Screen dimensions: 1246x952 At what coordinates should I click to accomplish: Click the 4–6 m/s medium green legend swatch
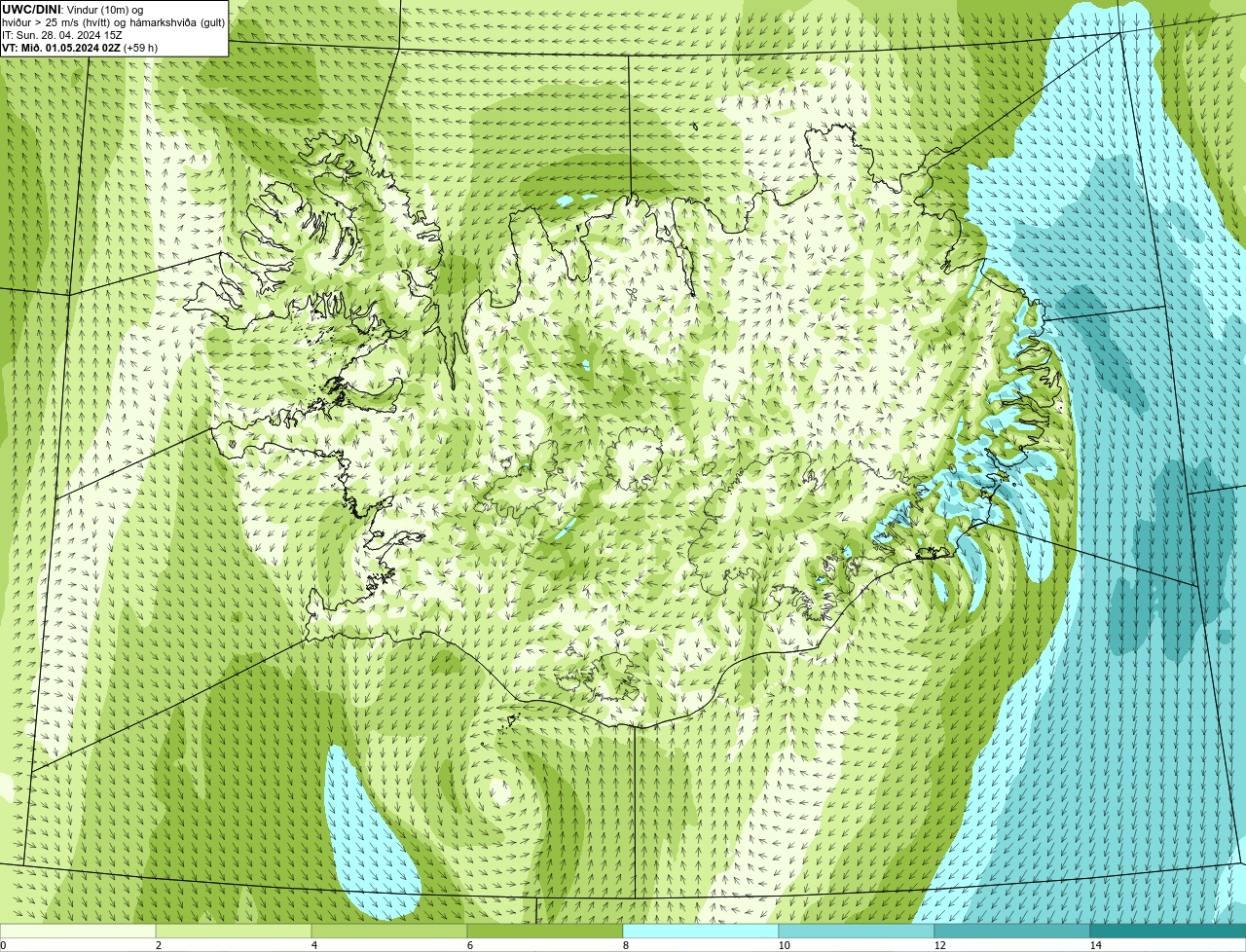pos(389,931)
